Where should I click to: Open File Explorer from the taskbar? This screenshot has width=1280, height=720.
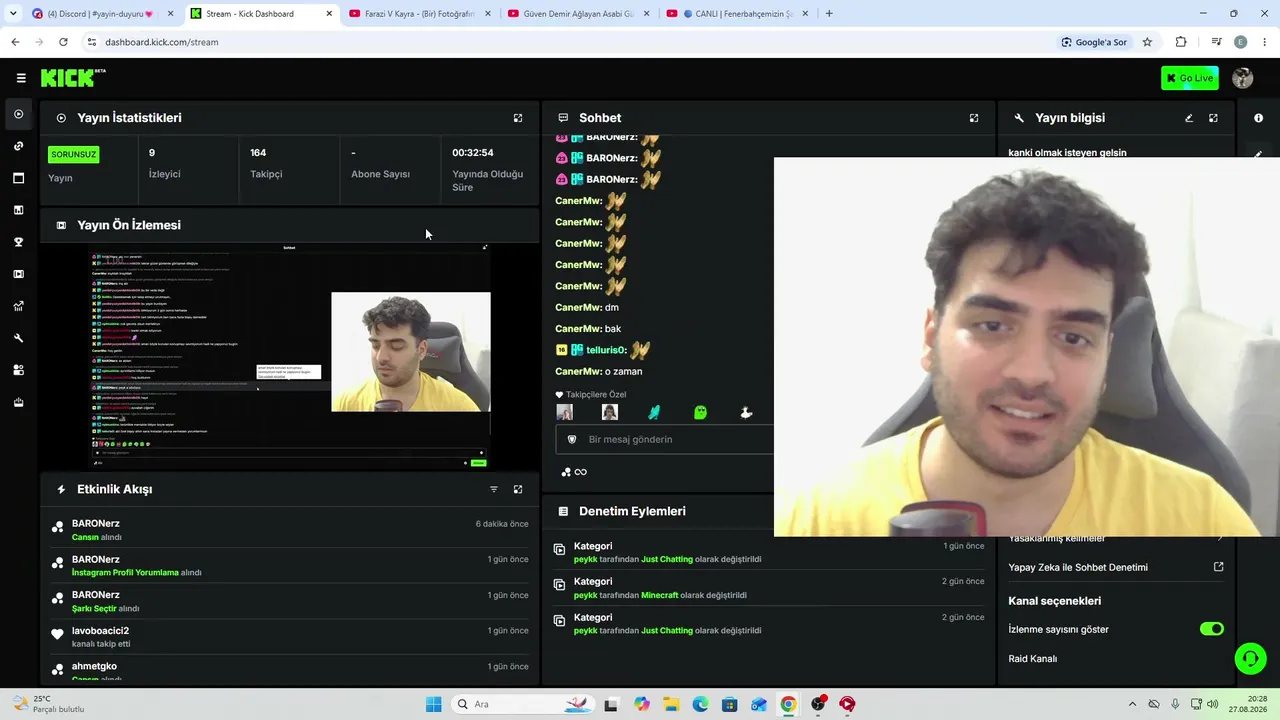click(671, 704)
